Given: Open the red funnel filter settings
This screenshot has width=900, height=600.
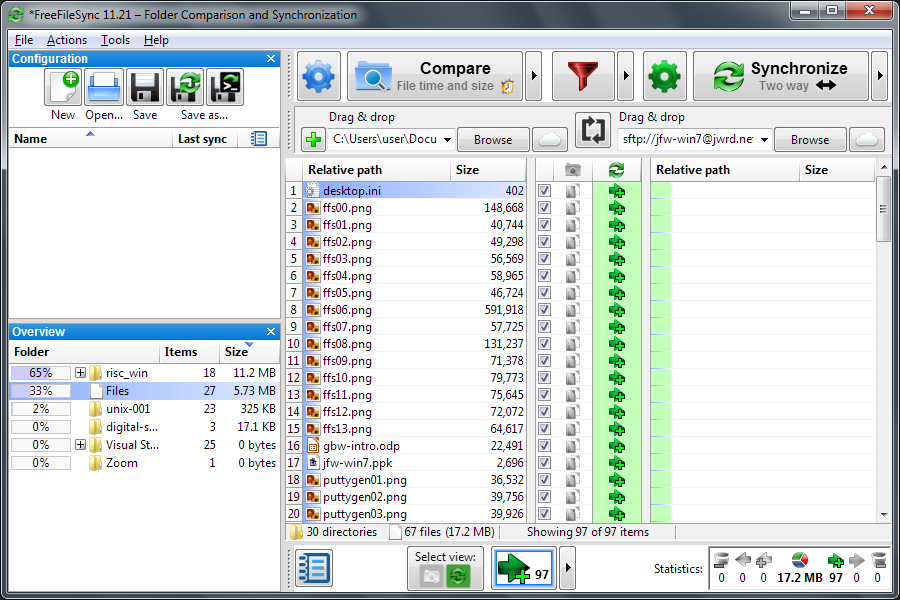Looking at the screenshot, I should tap(583, 76).
